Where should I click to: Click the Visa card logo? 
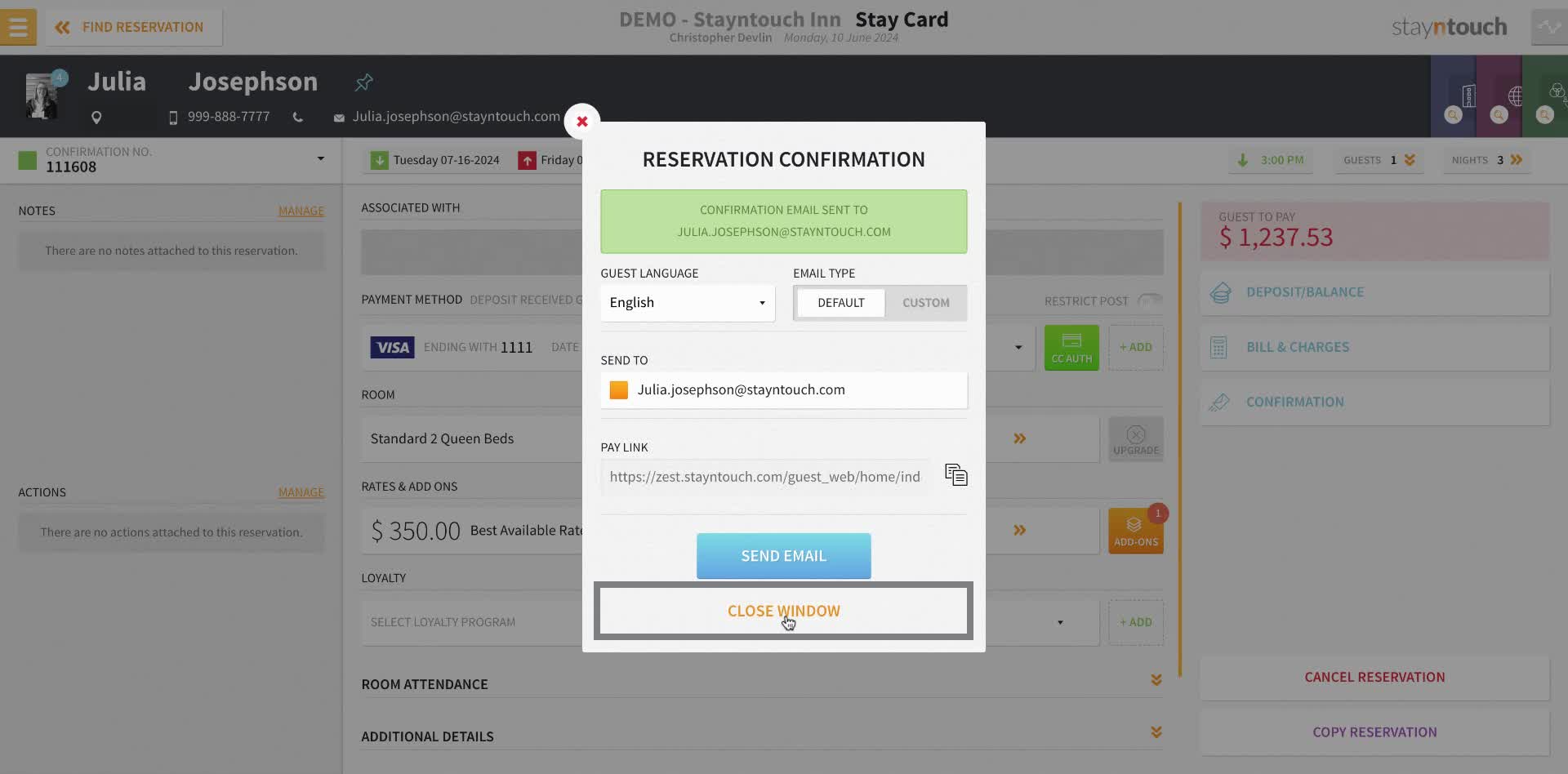[x=393, y=348]
